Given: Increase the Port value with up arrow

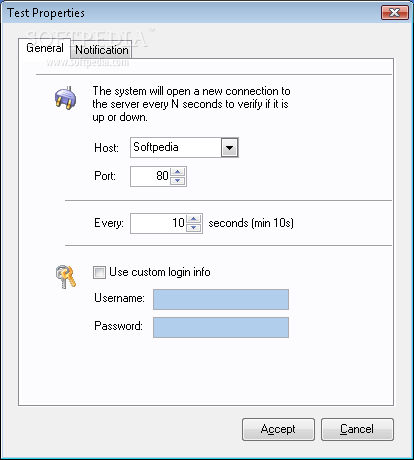Looking at the screenshot, I should coord(178,172).
